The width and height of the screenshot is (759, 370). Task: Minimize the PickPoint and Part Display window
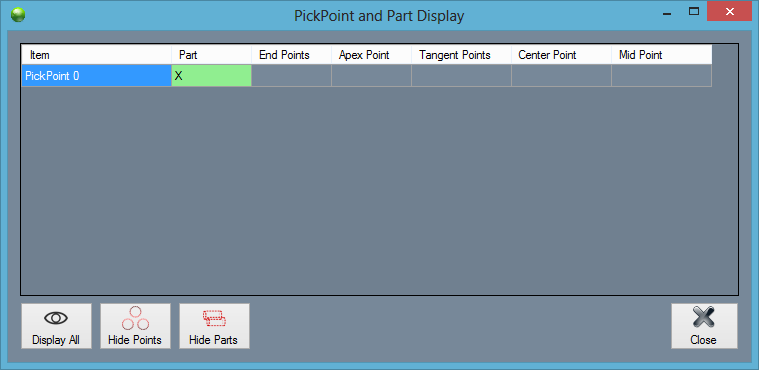[668, 15]
